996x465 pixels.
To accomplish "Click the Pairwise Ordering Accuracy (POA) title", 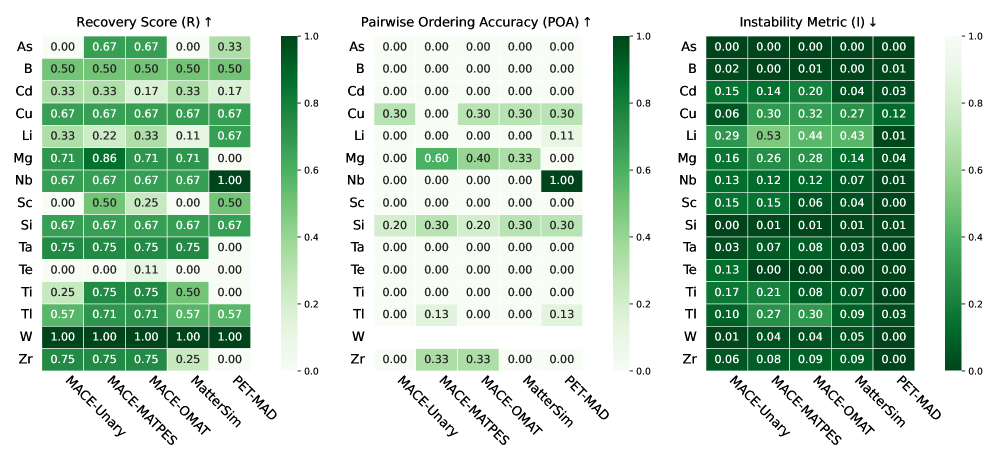I will (x=478, y=20).
